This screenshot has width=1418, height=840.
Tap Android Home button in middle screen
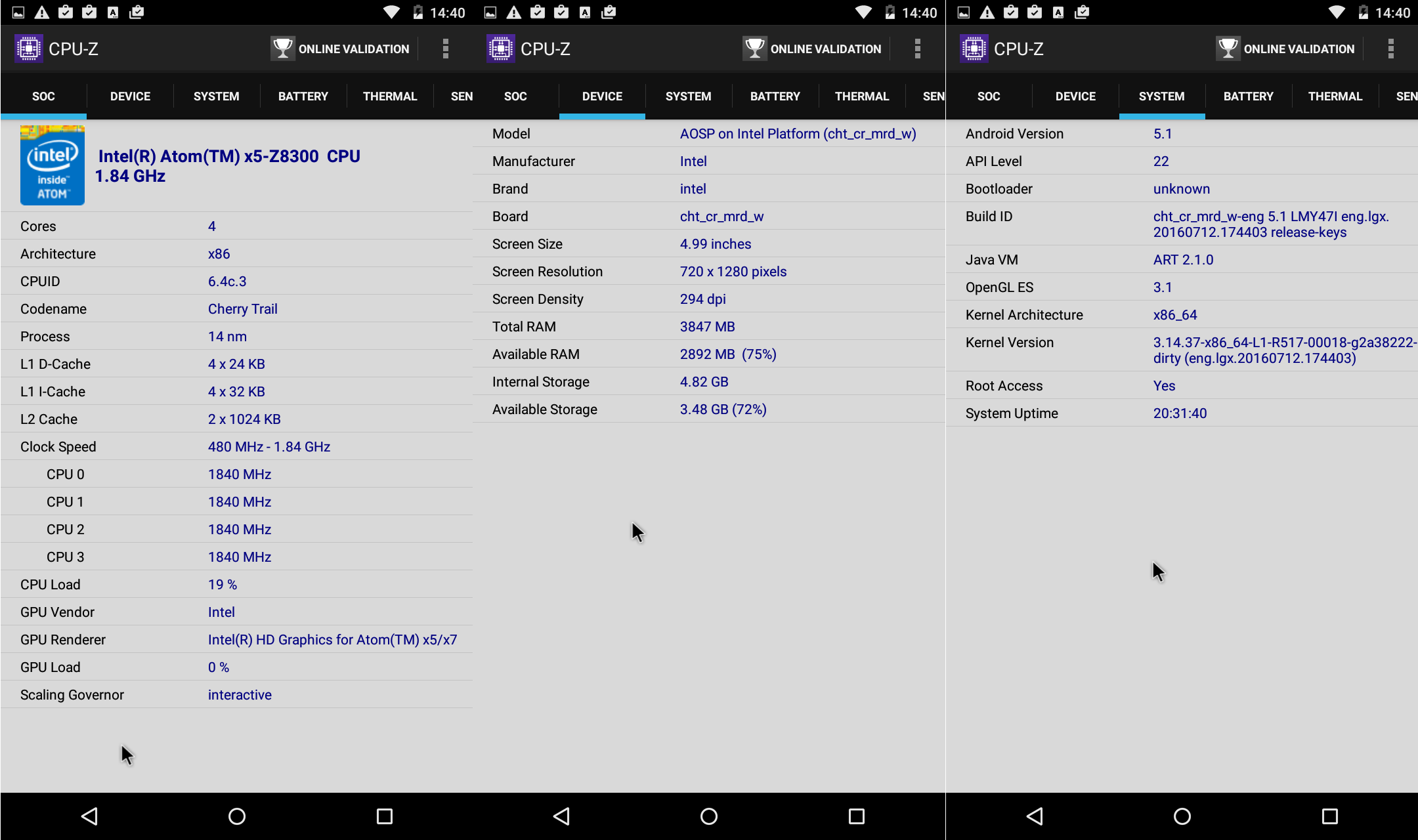tap(709, 816)
